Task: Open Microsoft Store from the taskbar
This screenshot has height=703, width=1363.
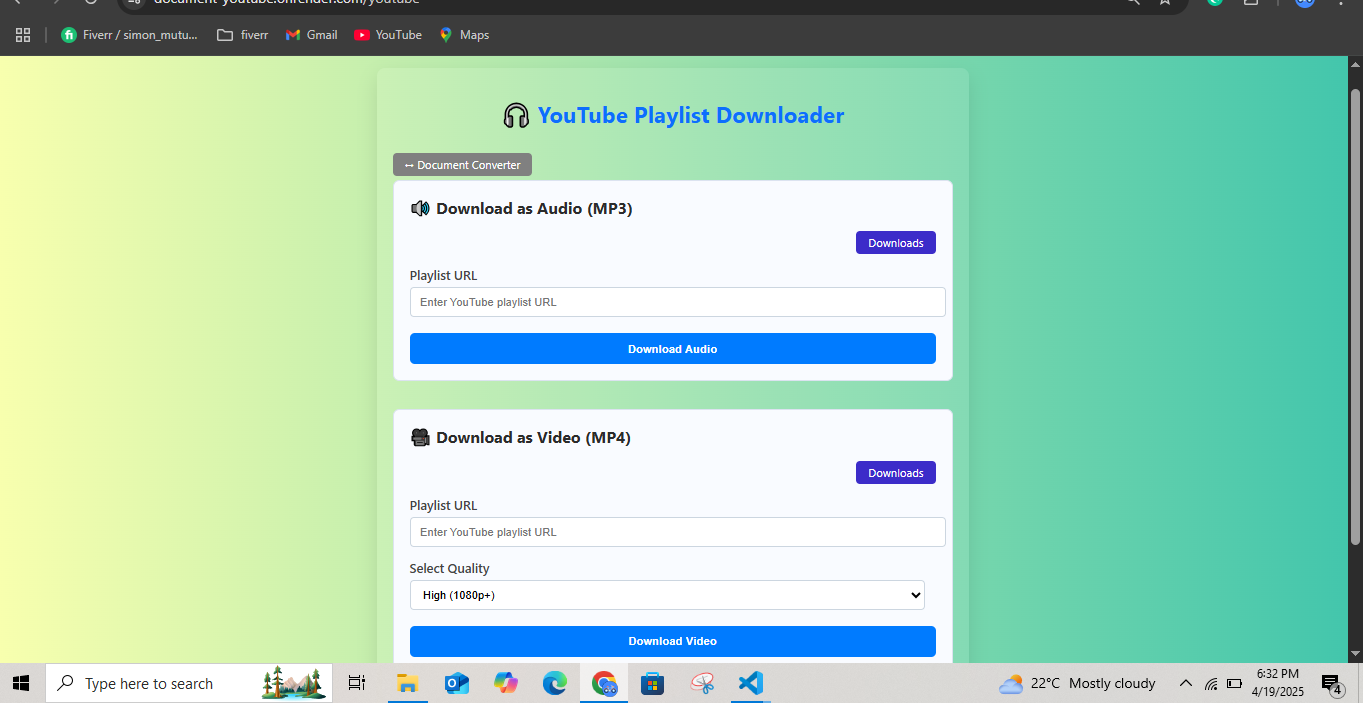Action: pyautogui.click(x=653, y=684)
